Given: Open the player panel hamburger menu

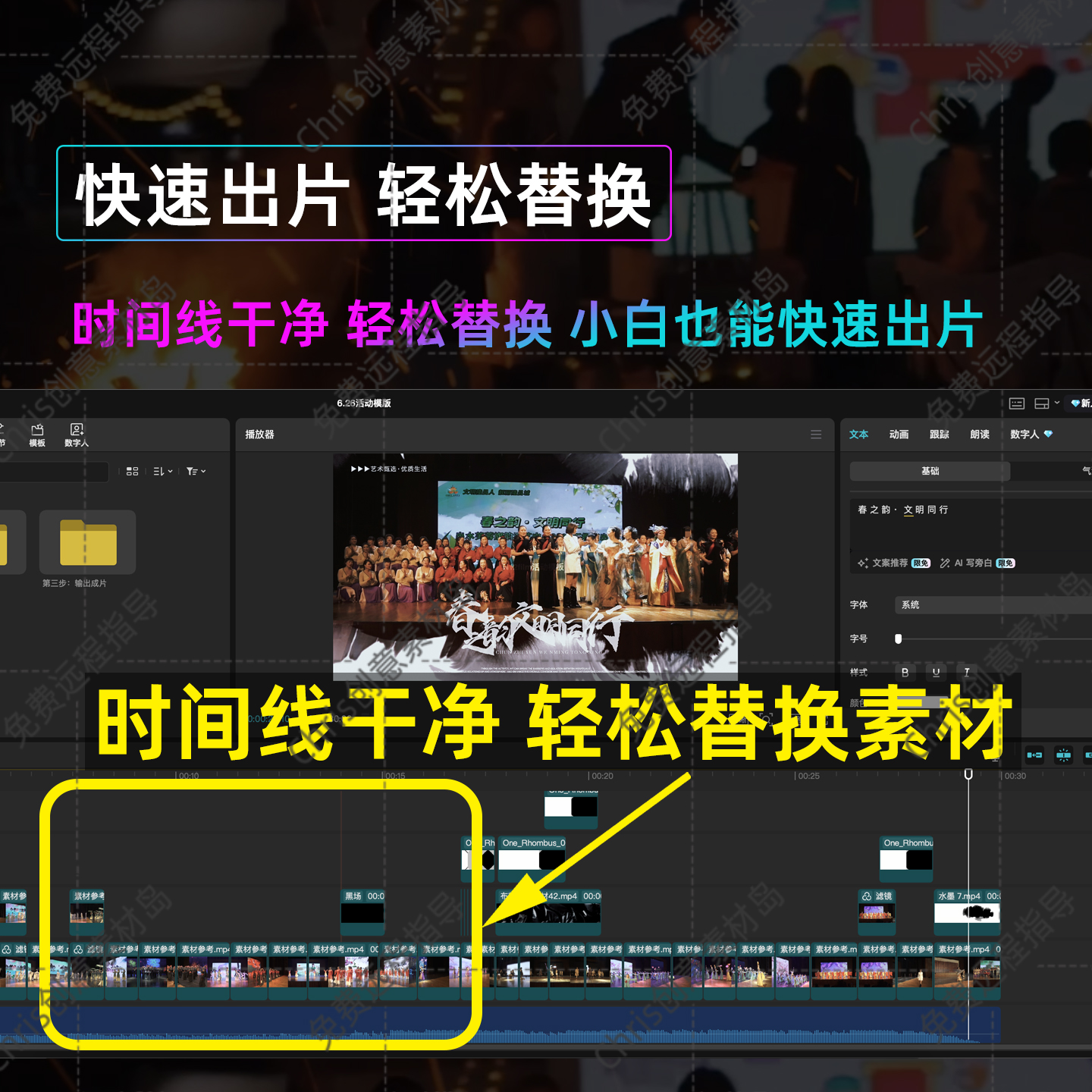Looking at the screenshot, I should pos(816,435).
